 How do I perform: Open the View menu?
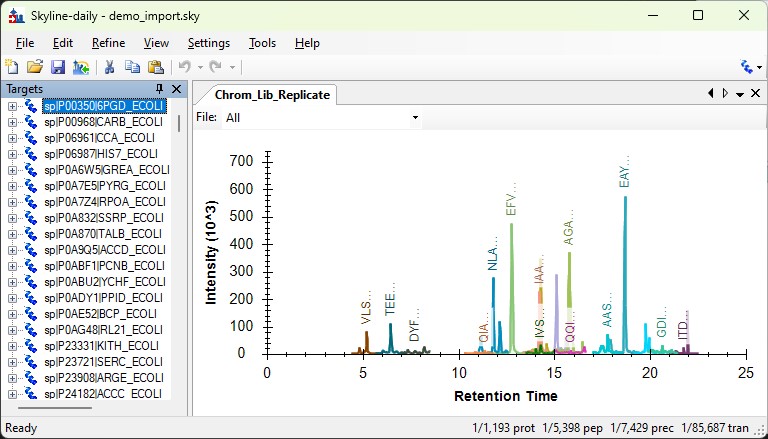[156, 43]
